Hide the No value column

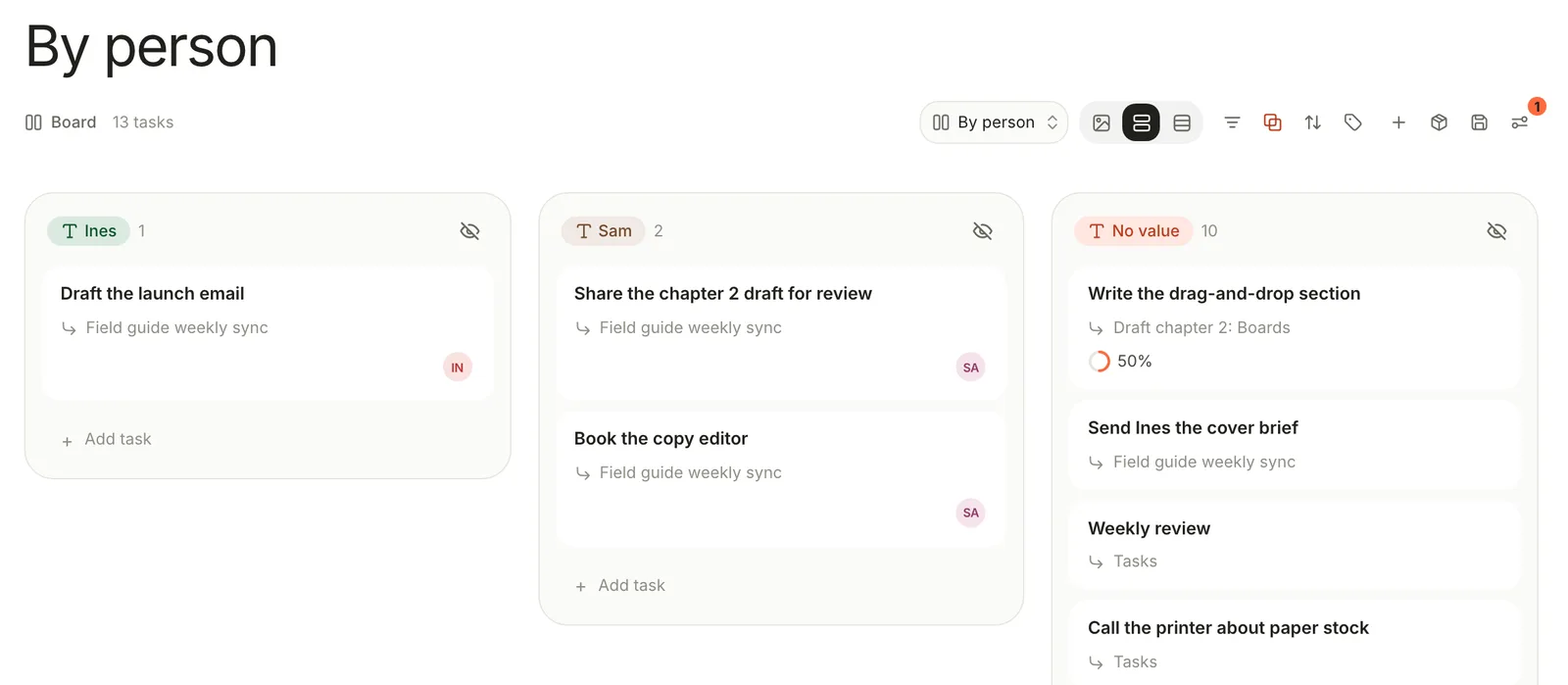point(1496,231)
